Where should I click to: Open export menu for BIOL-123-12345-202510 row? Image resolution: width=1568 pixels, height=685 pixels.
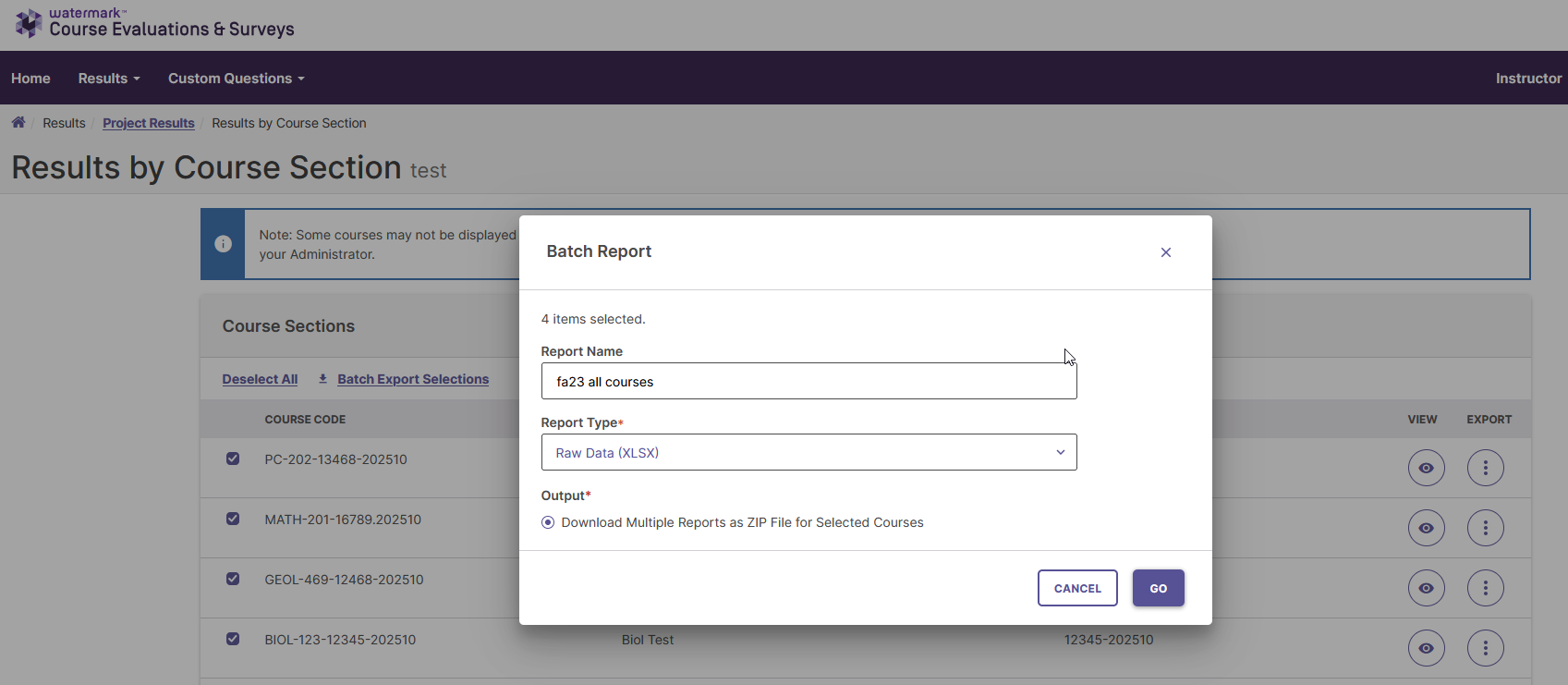(1486, 648)
